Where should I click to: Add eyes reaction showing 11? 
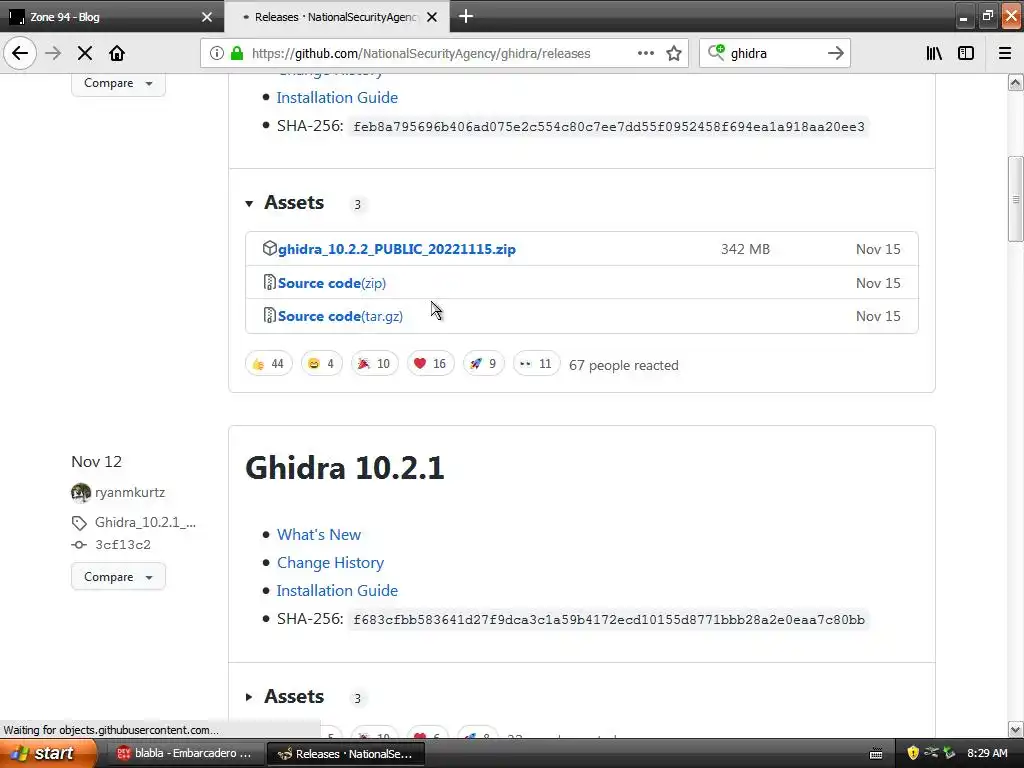tap(536, 364)
